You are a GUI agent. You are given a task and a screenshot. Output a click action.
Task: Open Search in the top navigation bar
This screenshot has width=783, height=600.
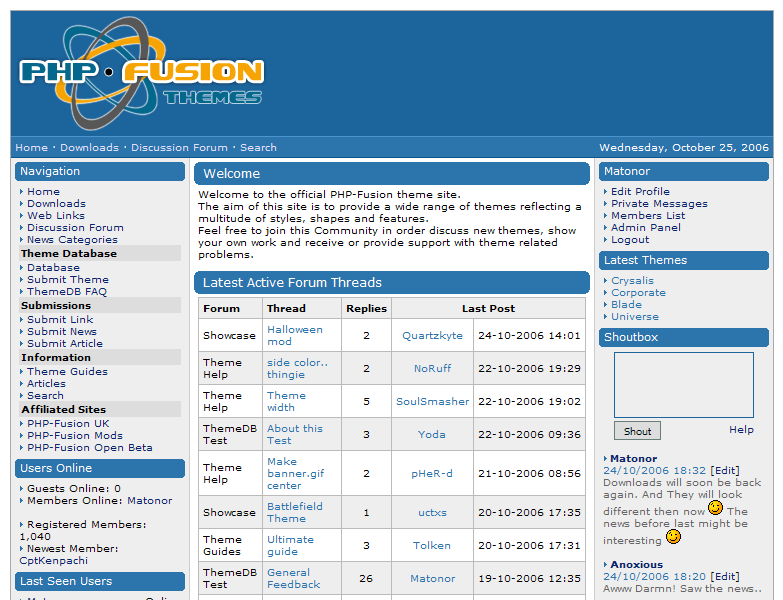[258, 148]
